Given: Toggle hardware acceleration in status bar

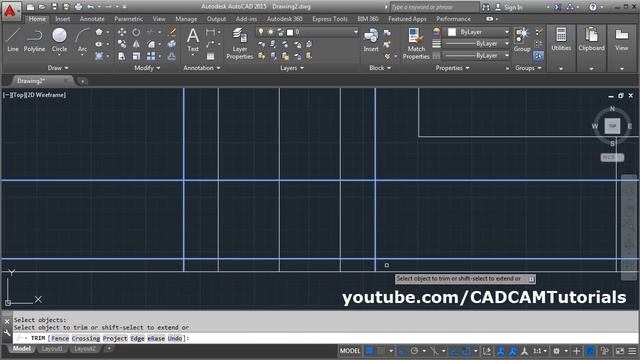Looking at the screenshot, I should click(x=590, y=351).
